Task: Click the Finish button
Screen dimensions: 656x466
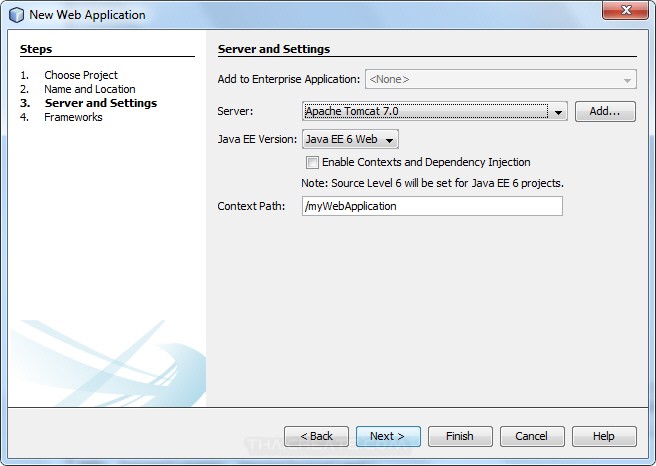Action: click(460, 436)
